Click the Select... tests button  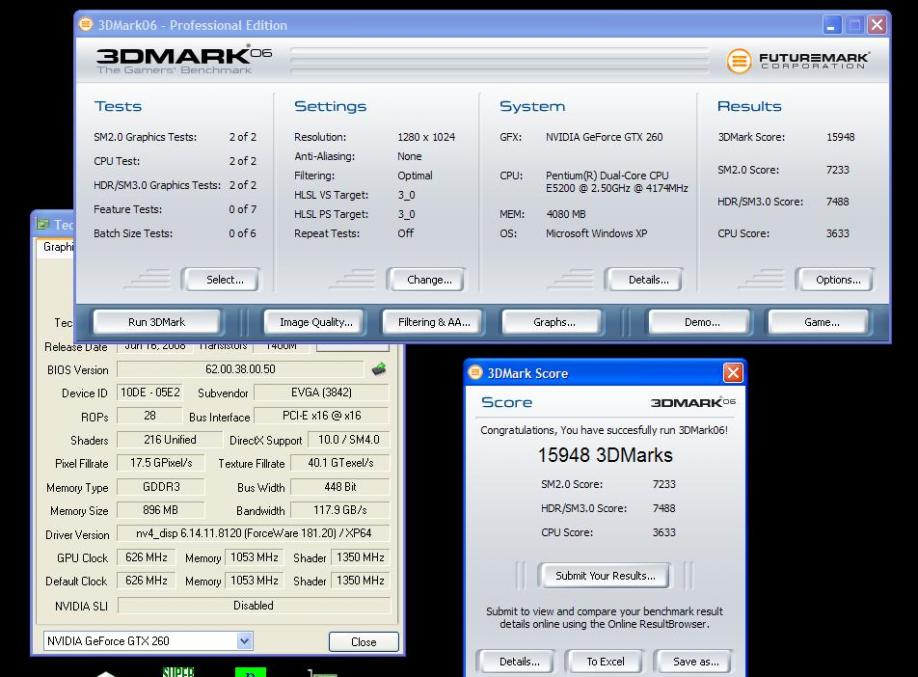(221, 279)
